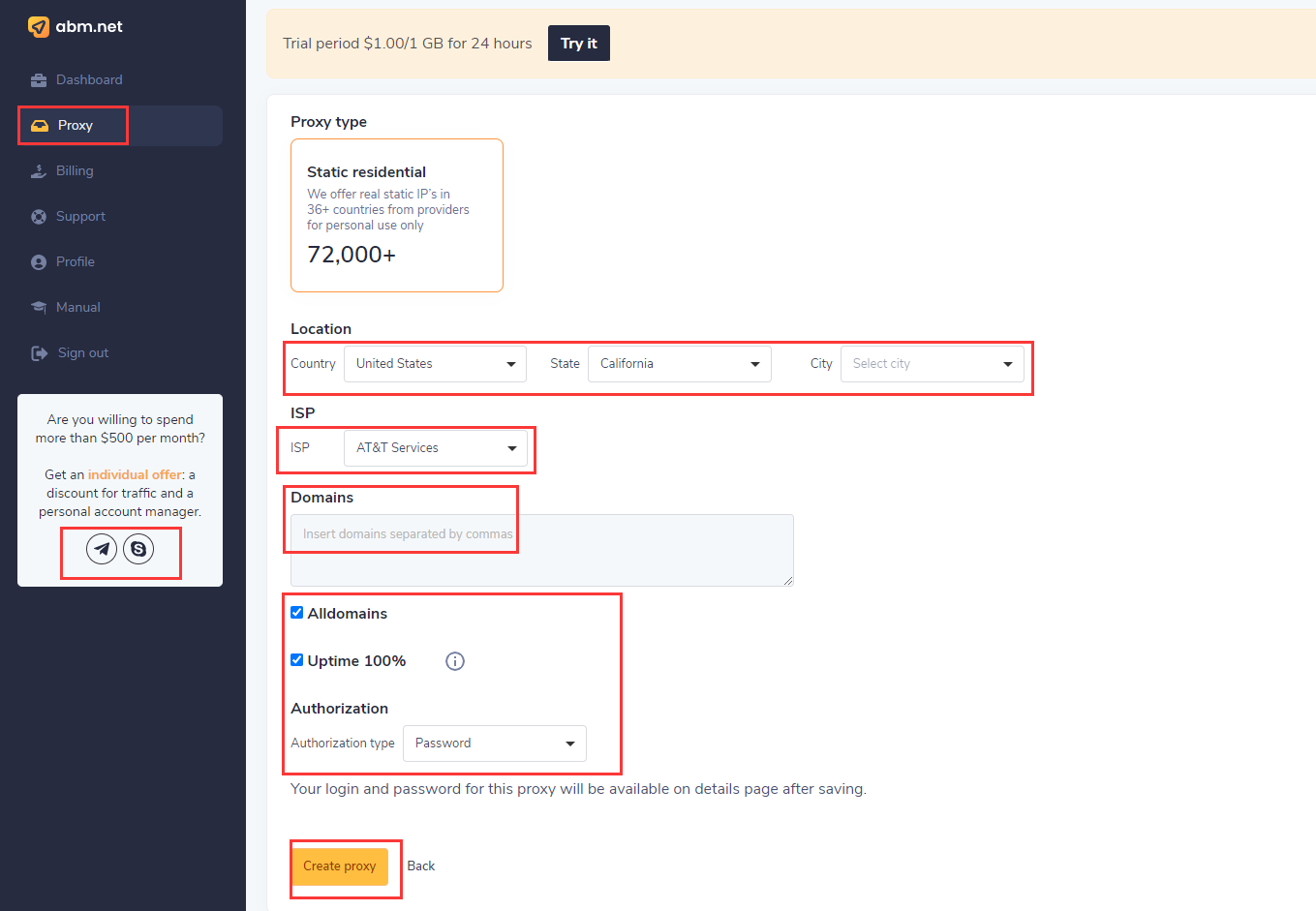The image size is (1316, 911).
Task: Open the Manual menu item
Action: 77,308
